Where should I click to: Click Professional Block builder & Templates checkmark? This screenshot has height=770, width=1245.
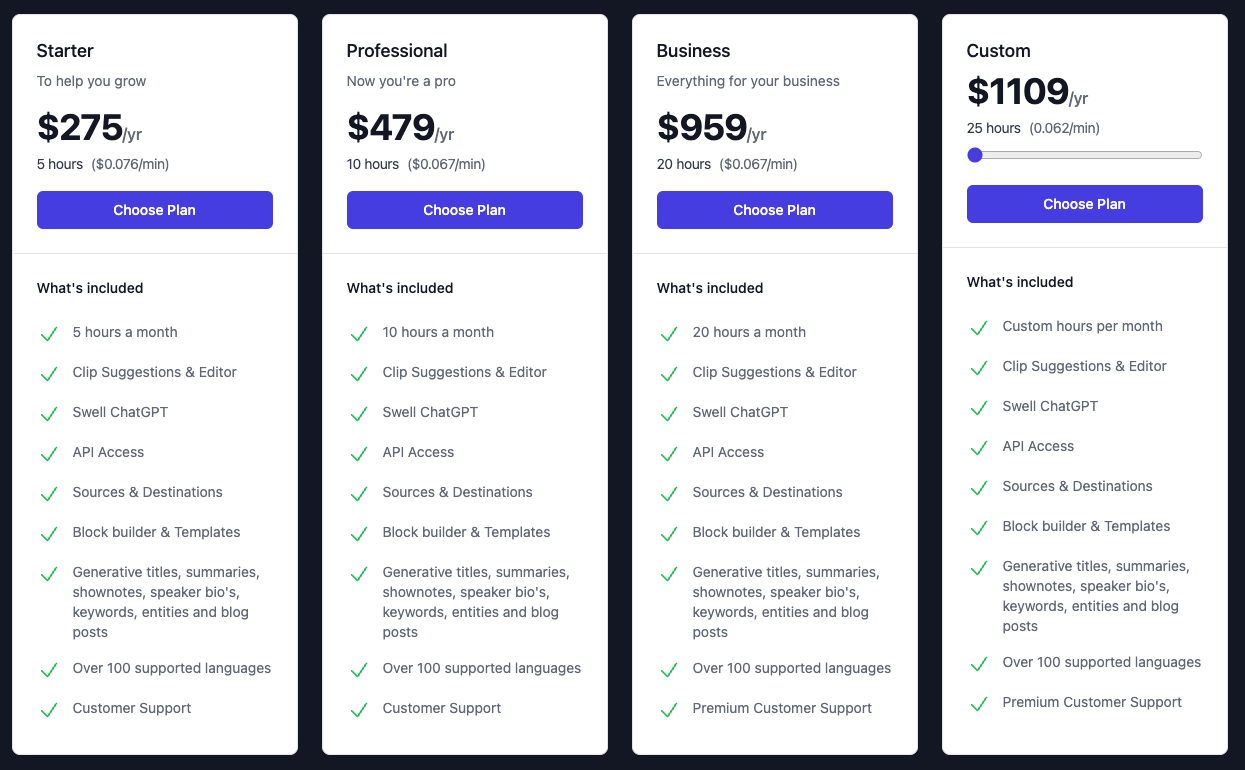(358, 534)
